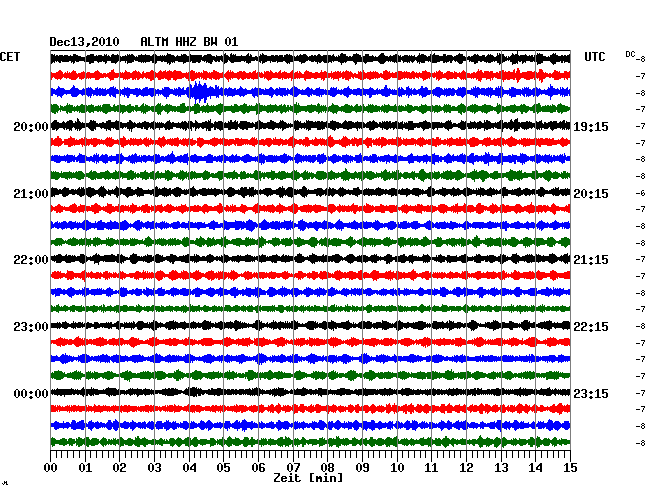650x494 pixels.
Task: Click the large seismic burst on the blue trace
Action: click(x=201, y=92)
